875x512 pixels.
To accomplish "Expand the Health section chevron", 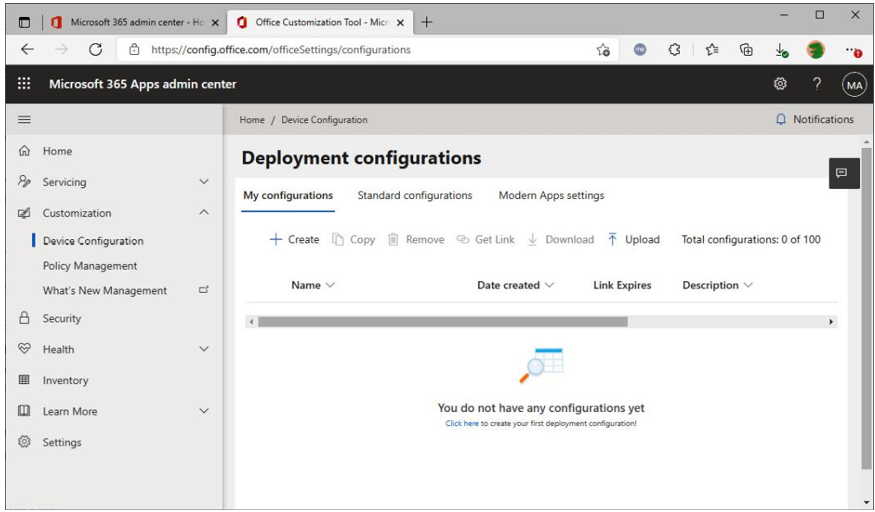I will 204,349.
